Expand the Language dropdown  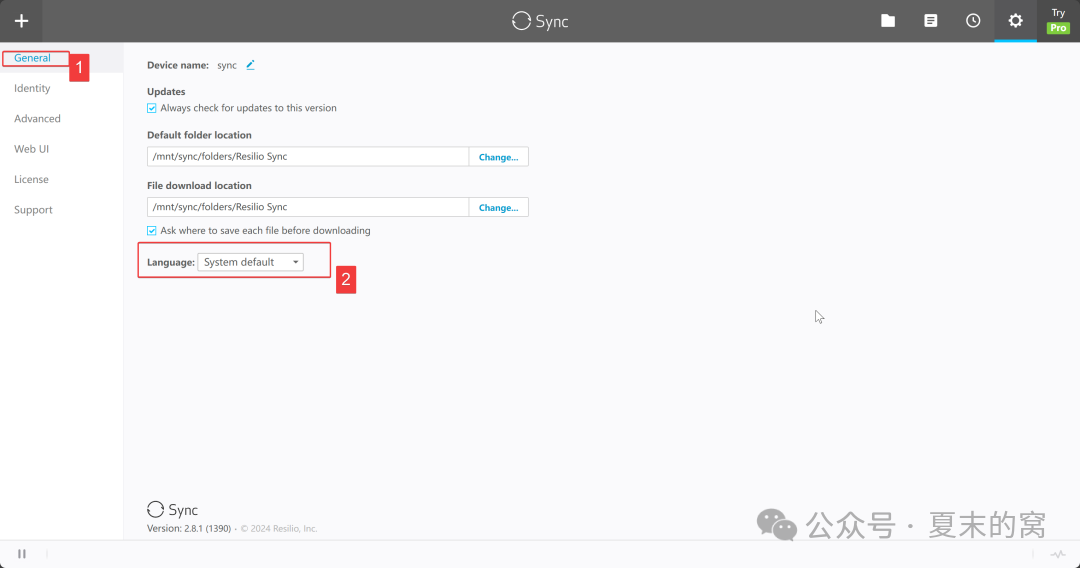coord(250,262)
